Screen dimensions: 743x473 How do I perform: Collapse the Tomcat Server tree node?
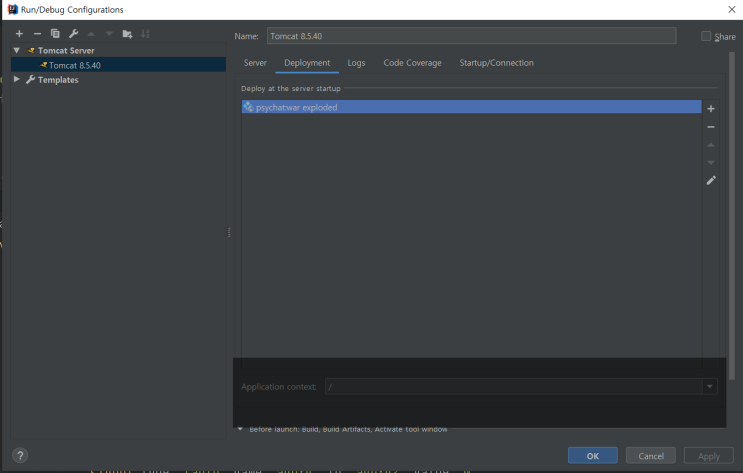pos(17,50)
